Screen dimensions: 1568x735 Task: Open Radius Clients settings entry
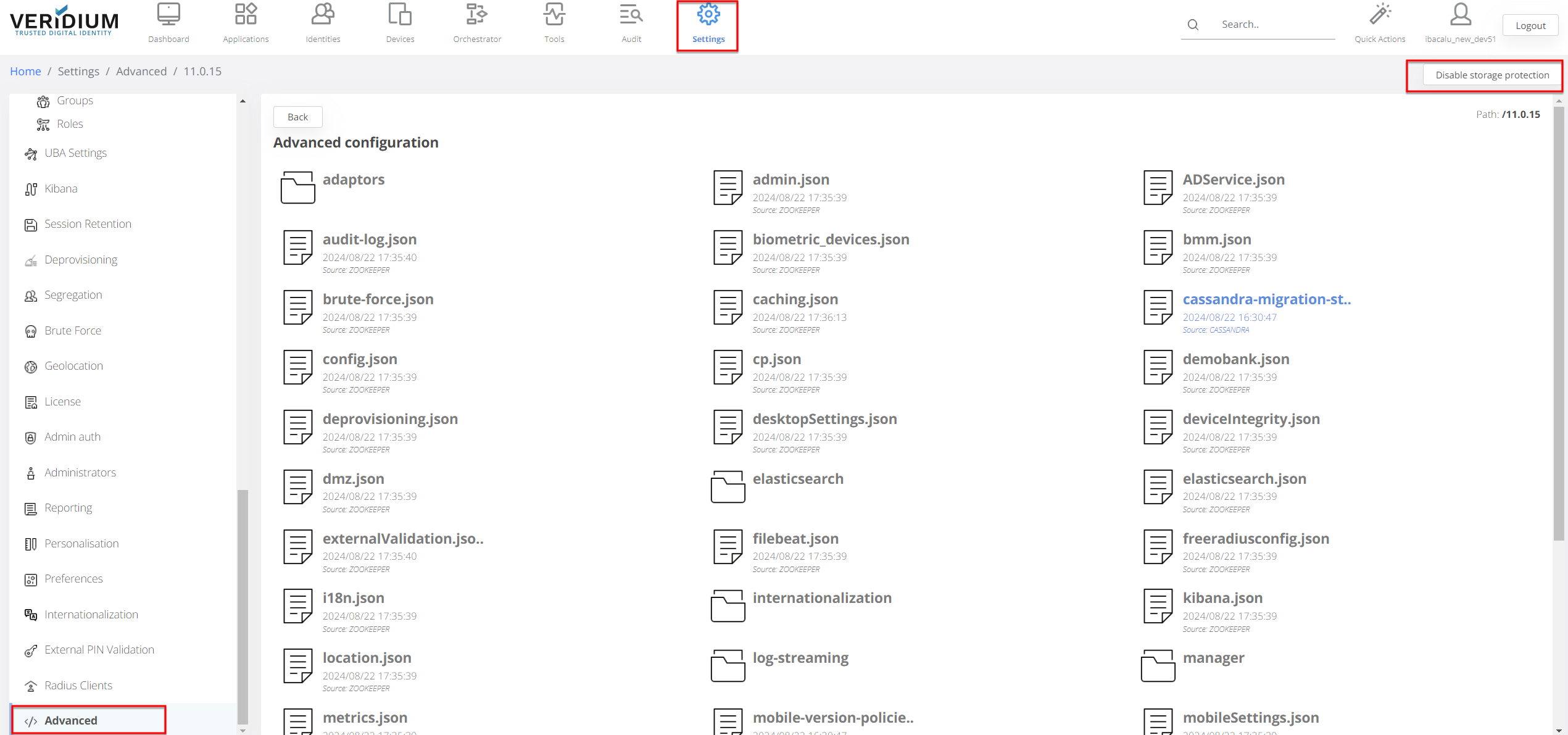pyautogui.click(x=78, y=686)
